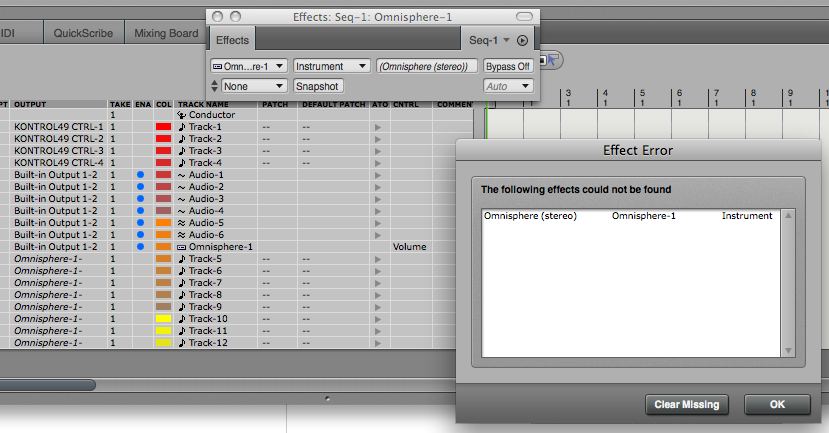Click the automation play arrow for Track-4
Image resolution: width=829 pixels, height=433 pixels.
[x=377, y=163]
